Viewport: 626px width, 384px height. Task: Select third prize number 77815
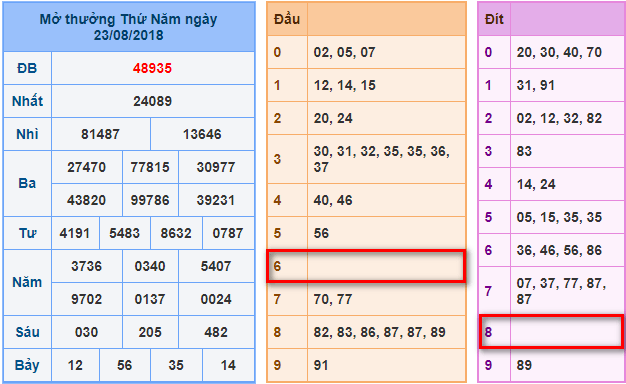click(150, 167)
